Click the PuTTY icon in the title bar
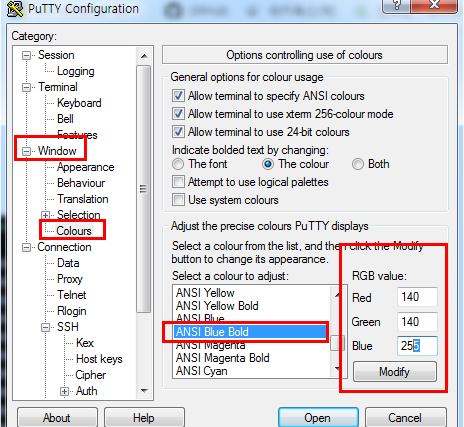This screenshot has height=427, width=464. [x=15, y=9]
